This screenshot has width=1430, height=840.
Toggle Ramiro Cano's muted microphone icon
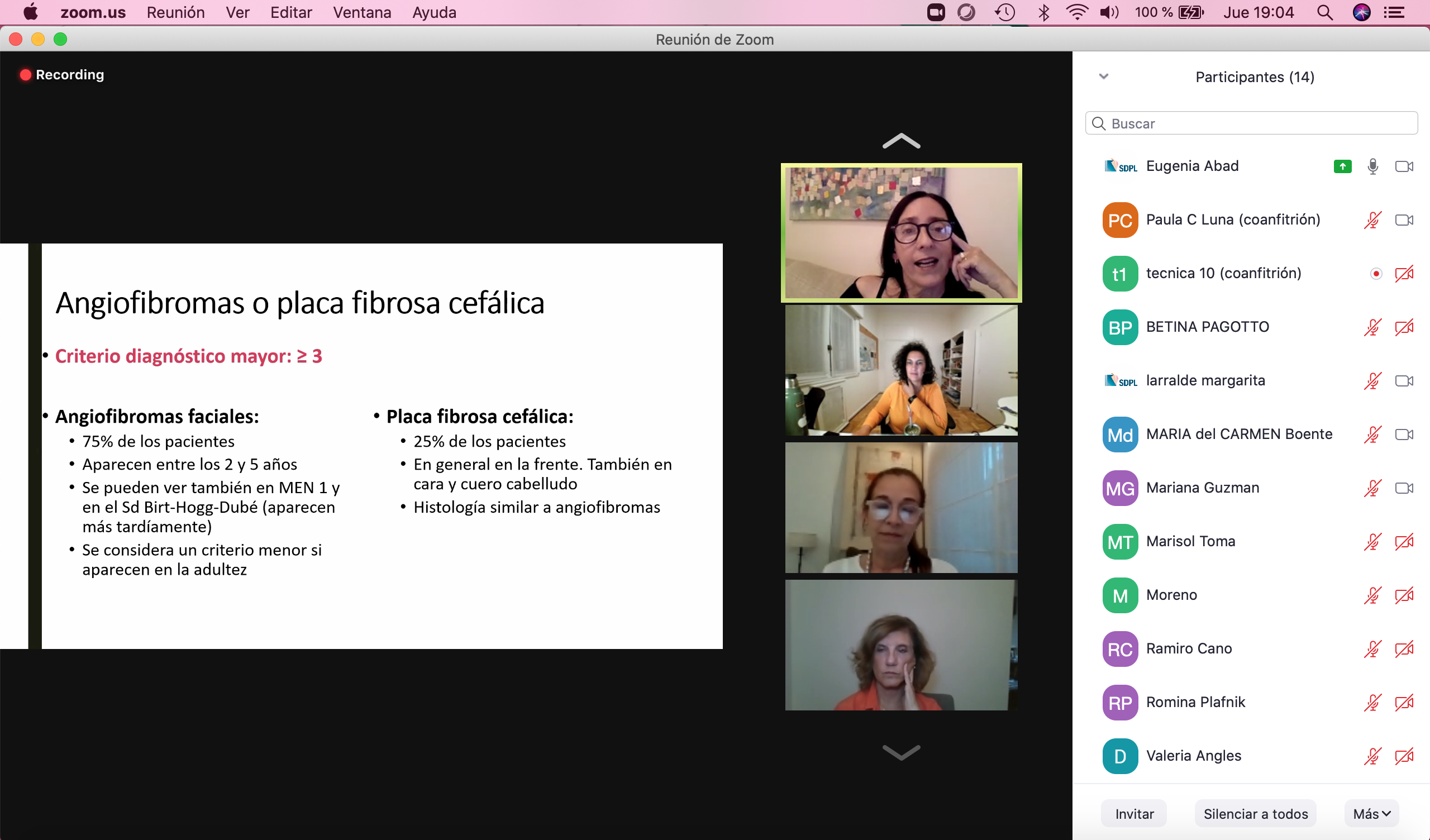tap(1372, 649)
